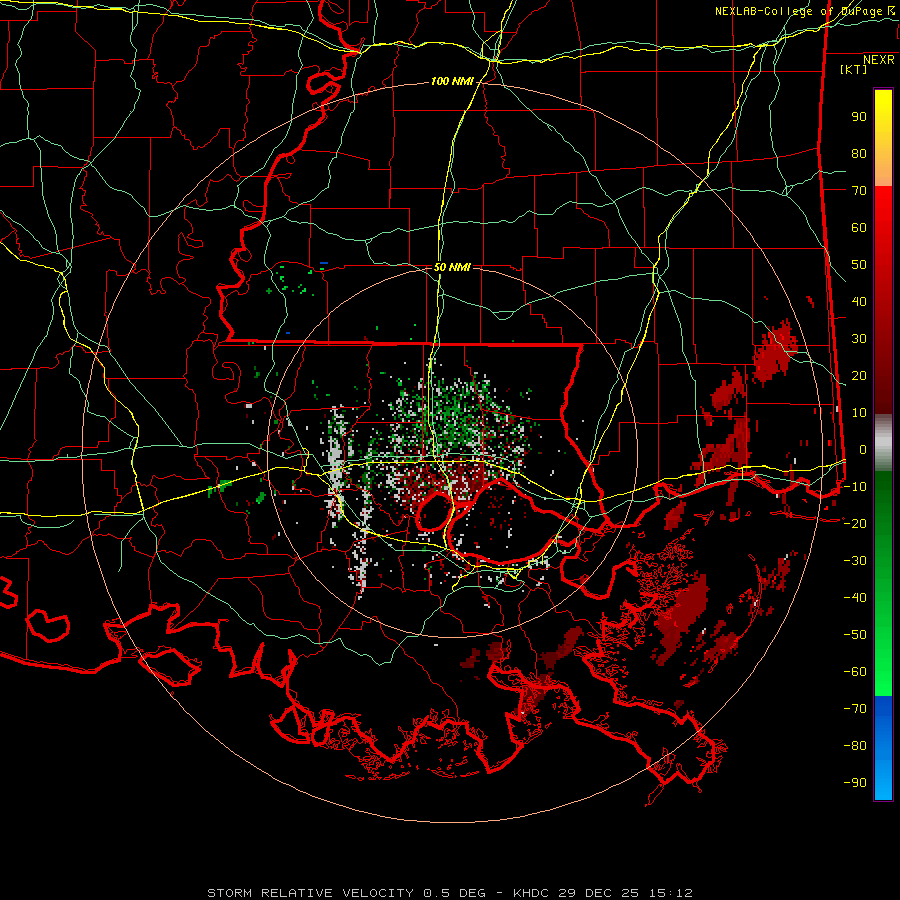The height and width of the screenshot is (900, 900).
Task: Click the -50 scale label
Action: pyautogui.click(x=855, y=635)
